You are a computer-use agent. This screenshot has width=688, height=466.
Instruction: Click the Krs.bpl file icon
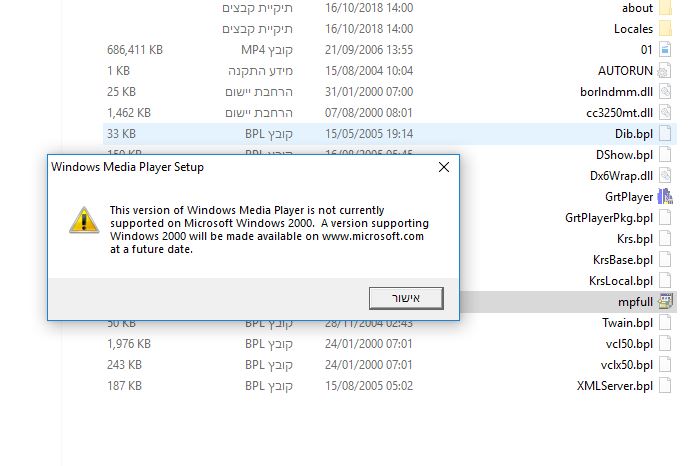[665, 239]
